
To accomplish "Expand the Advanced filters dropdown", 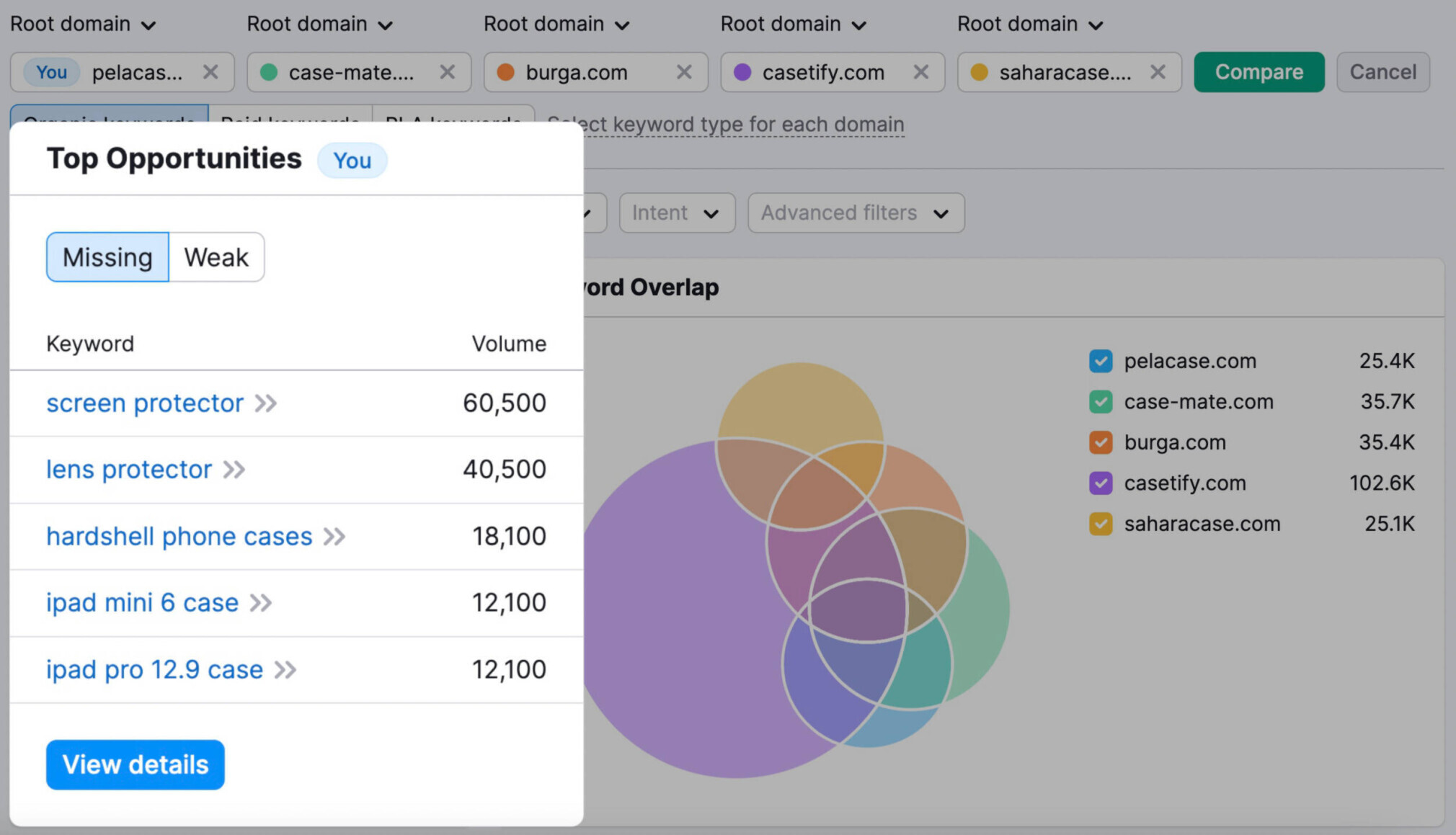I will click(x=856, y=213).
